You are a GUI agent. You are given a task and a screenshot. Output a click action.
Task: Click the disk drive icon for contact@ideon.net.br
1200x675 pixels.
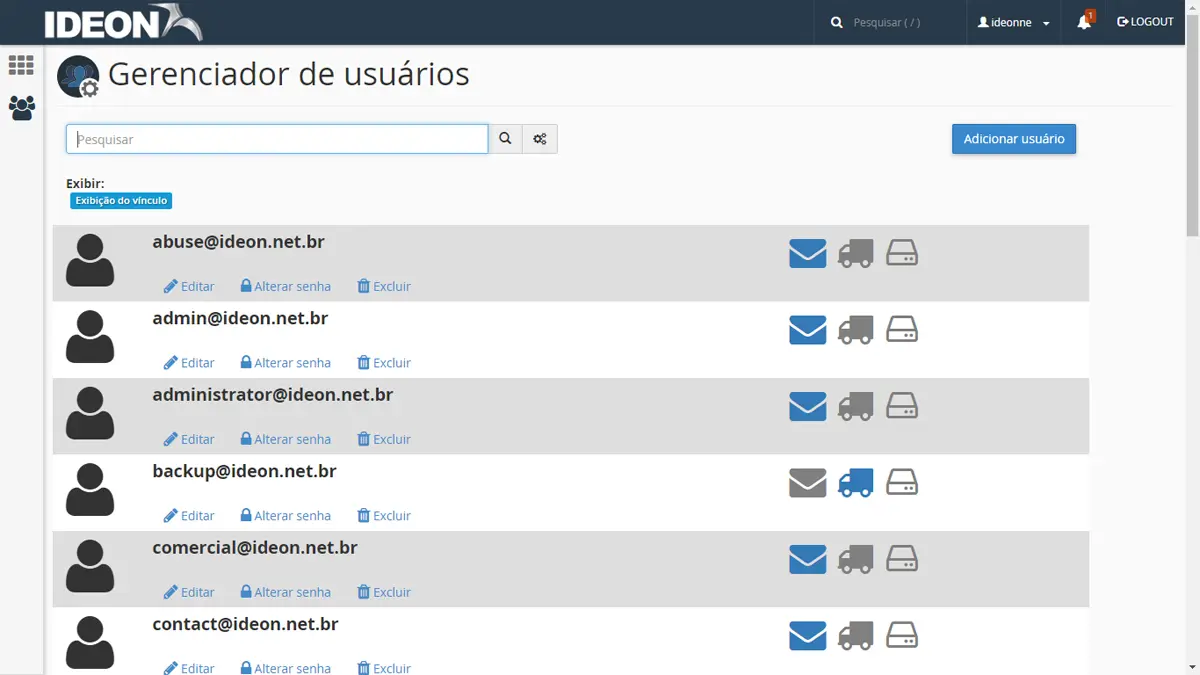point(902,635)
